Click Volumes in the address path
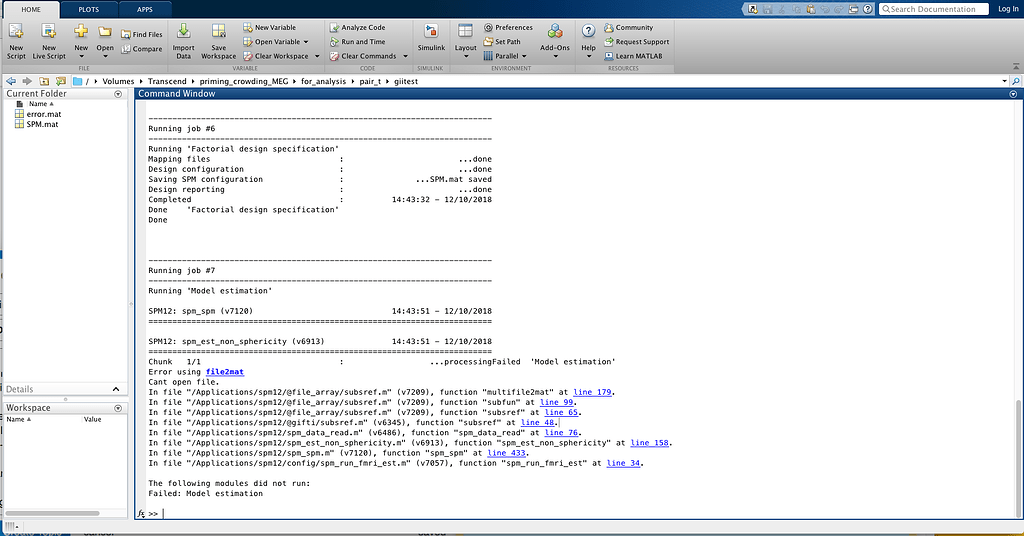This screenshot has height=536, width=1024. click(x=118, y=82)
